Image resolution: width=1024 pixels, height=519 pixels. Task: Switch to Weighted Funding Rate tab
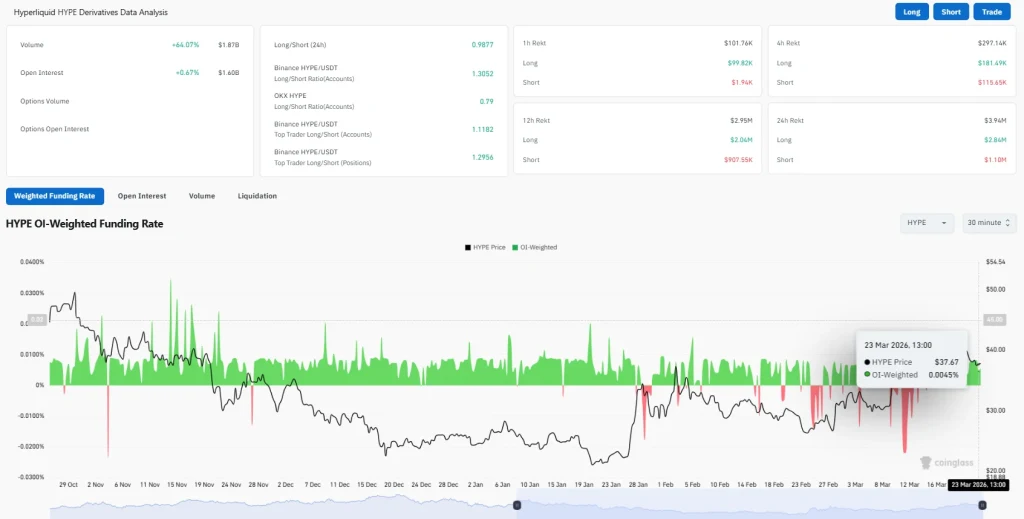(55, 196)
